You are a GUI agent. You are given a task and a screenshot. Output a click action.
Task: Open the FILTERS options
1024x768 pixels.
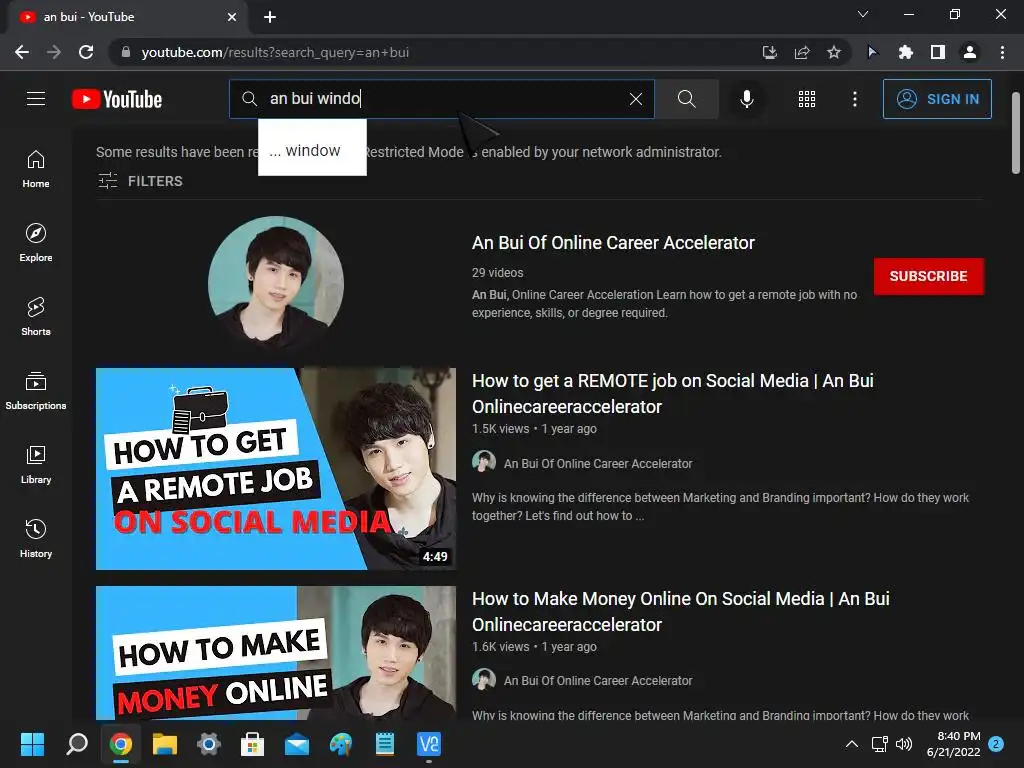pyautogui.click(x=140, y=181)
